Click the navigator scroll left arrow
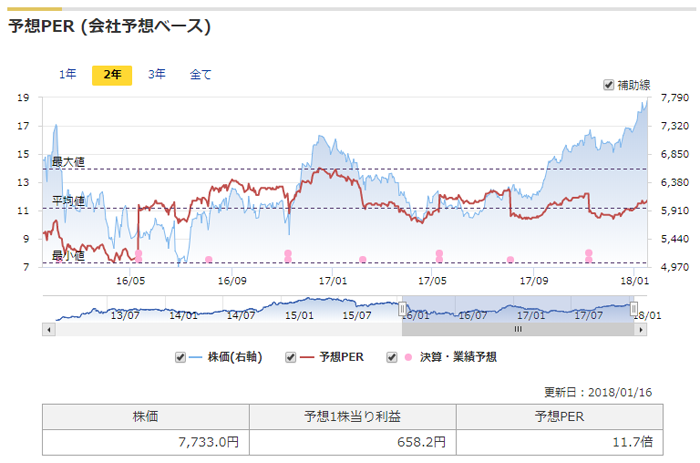700x463 pixels. pos(49,330)
